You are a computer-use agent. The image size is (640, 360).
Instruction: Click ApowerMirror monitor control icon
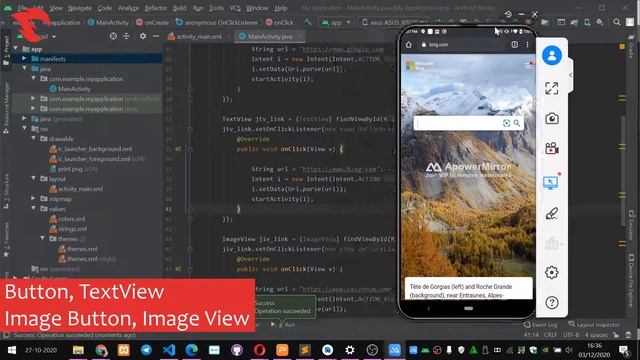[x=551, y=182]
